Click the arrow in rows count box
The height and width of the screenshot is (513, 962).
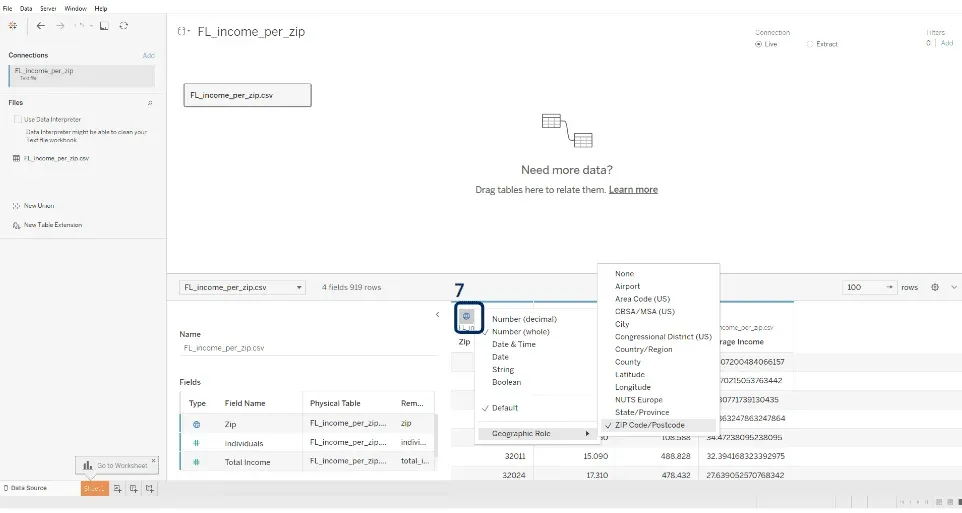pos(889,287)
